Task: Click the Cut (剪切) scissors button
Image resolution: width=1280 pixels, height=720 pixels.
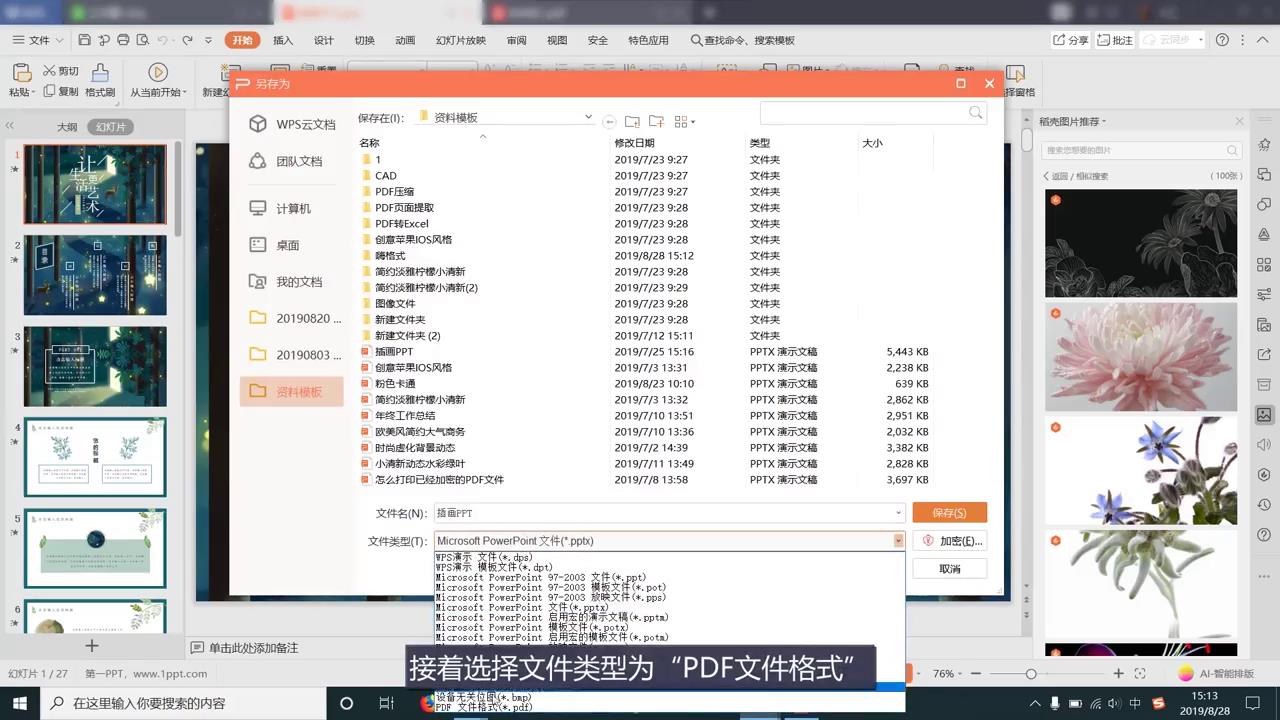Action: tap(60, 71)
